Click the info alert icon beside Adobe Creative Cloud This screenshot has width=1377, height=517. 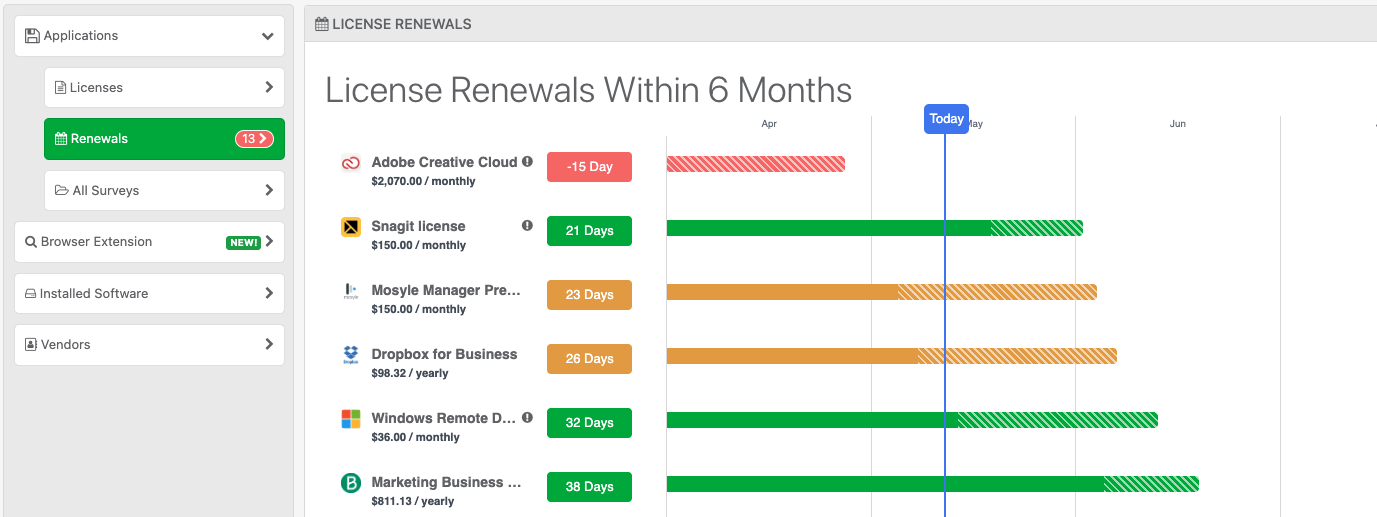[527, 161]
